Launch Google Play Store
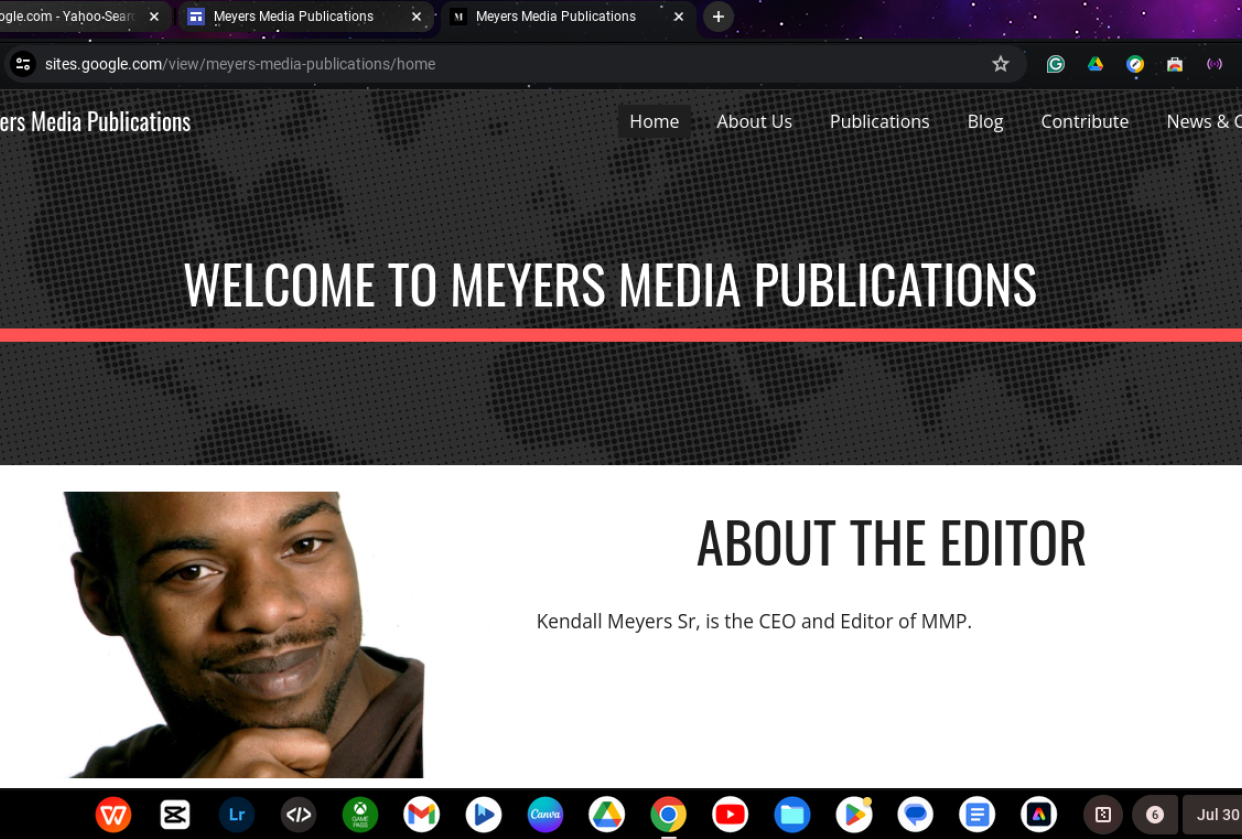This screenshot has width=1242, height=839. 854,815
